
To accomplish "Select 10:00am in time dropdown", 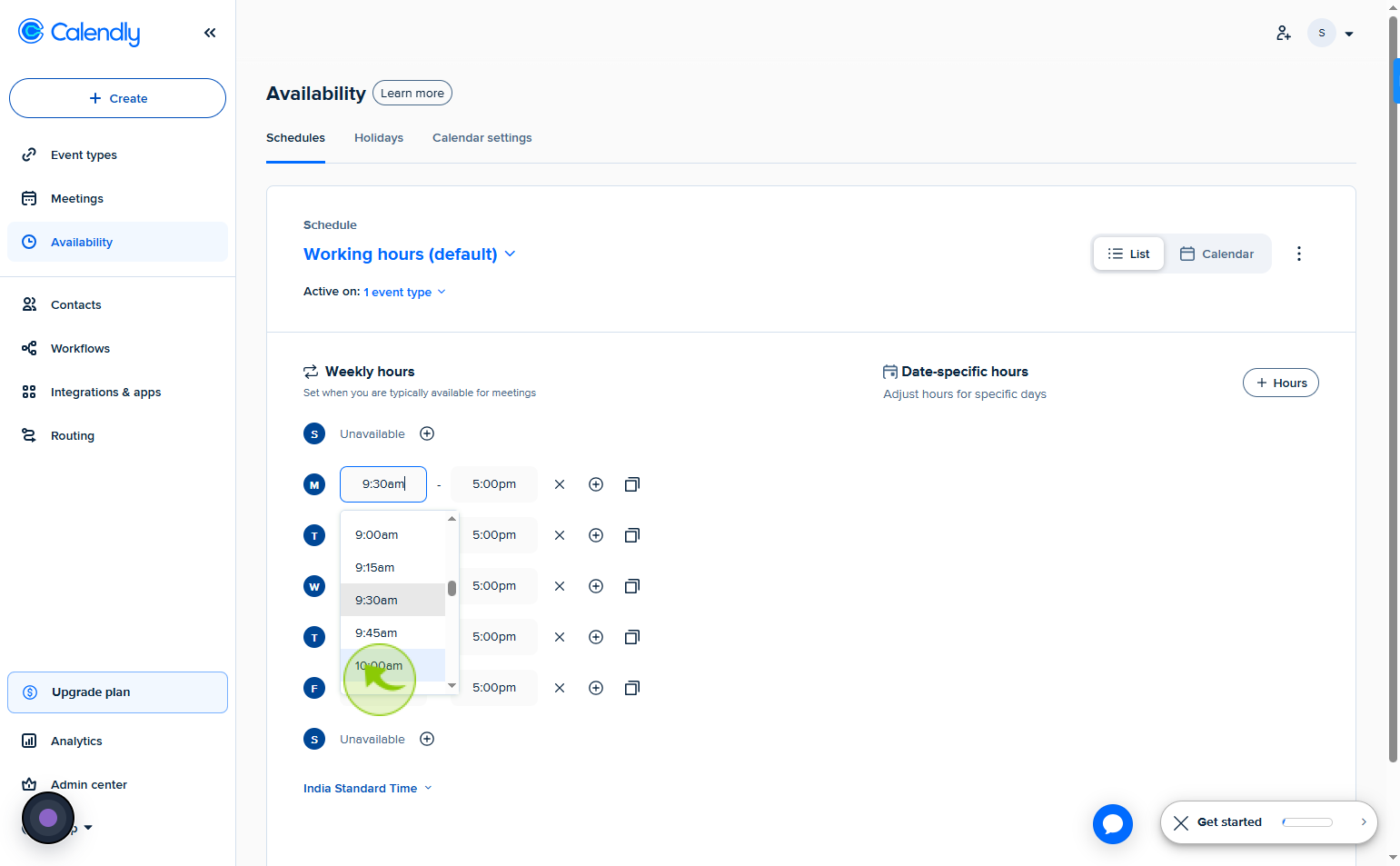I will click(392, 665).
